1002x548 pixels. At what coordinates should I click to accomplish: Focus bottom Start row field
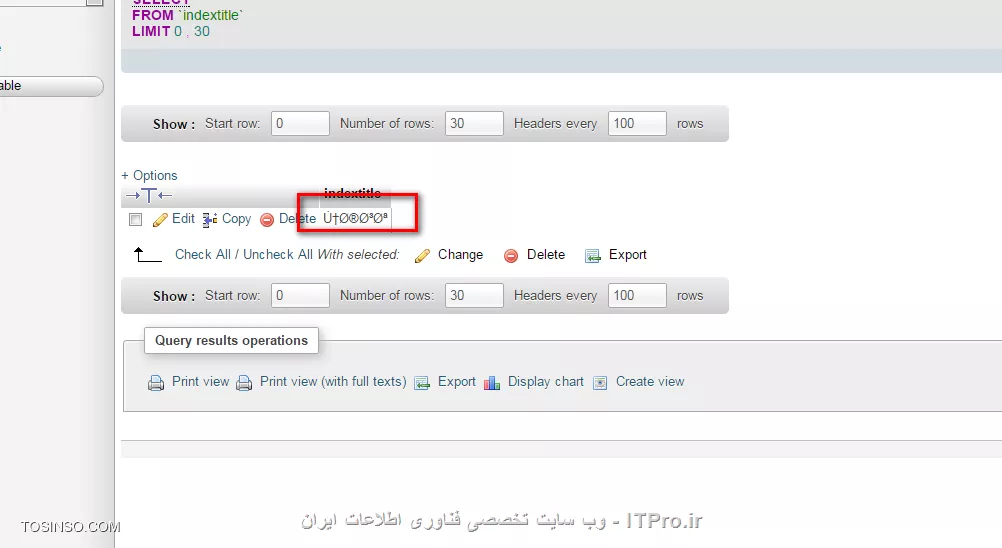[300, 295]
